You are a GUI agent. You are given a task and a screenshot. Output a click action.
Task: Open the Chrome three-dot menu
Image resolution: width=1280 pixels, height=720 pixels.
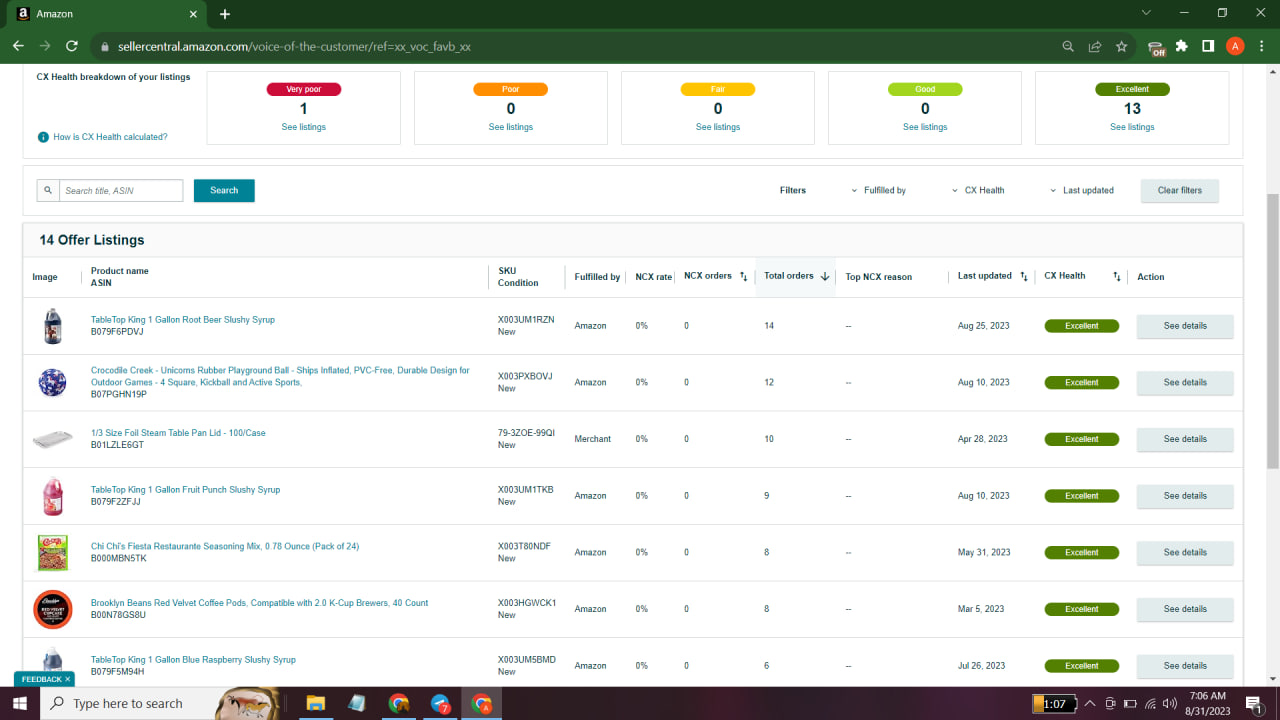pyautogui.click(x=1261, y=46)
